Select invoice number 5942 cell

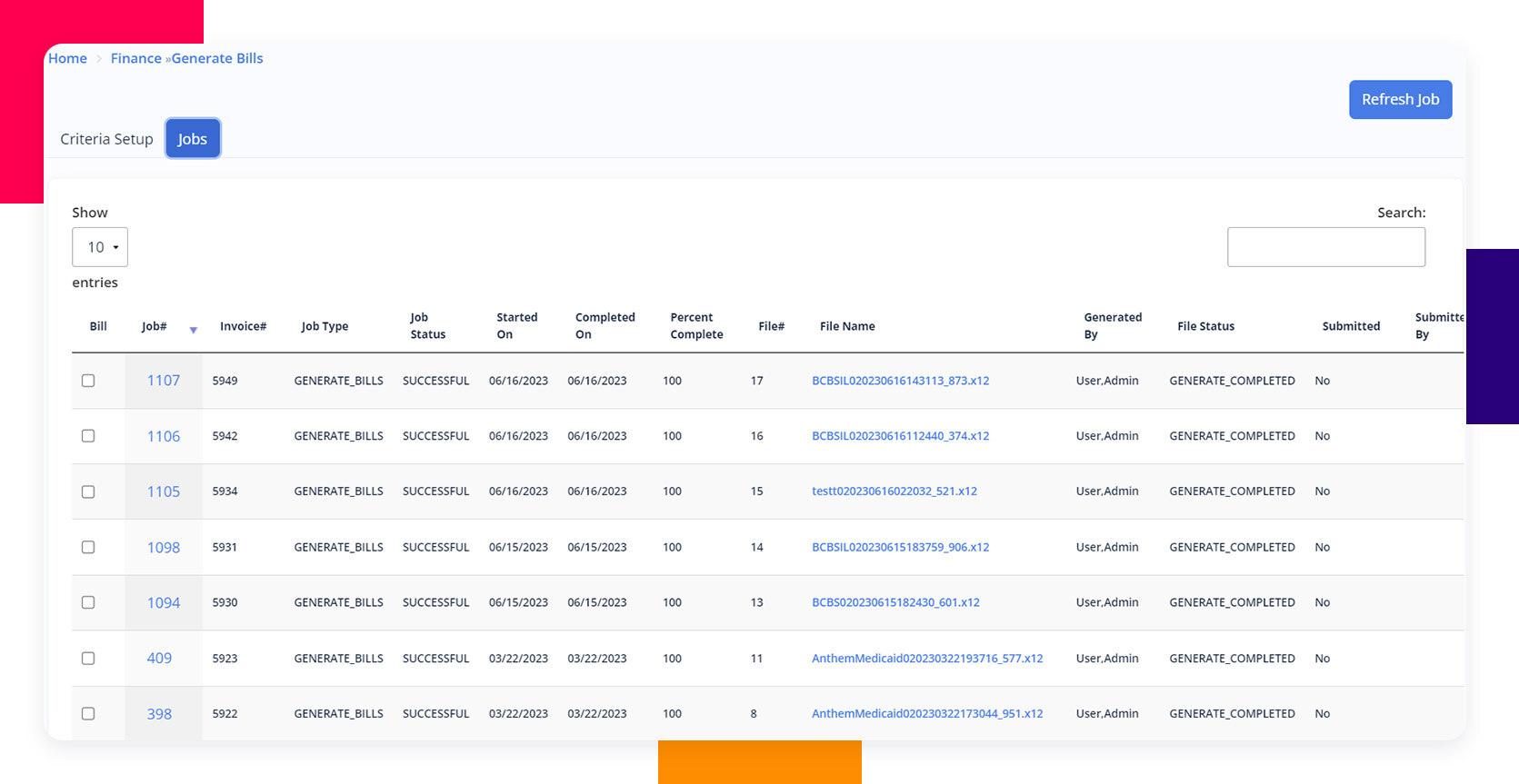(x=225, y=436)
